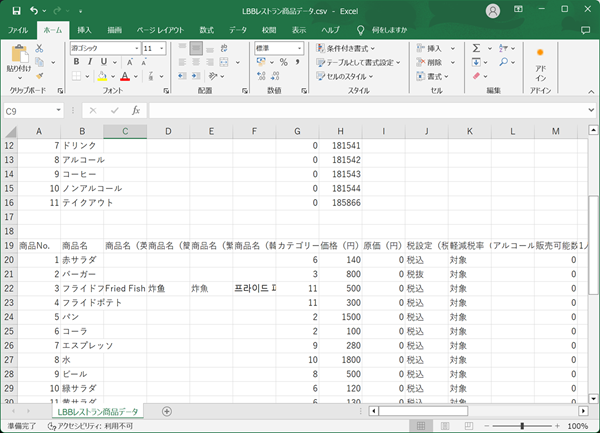Click the user account profile icon

click(492, 10)
